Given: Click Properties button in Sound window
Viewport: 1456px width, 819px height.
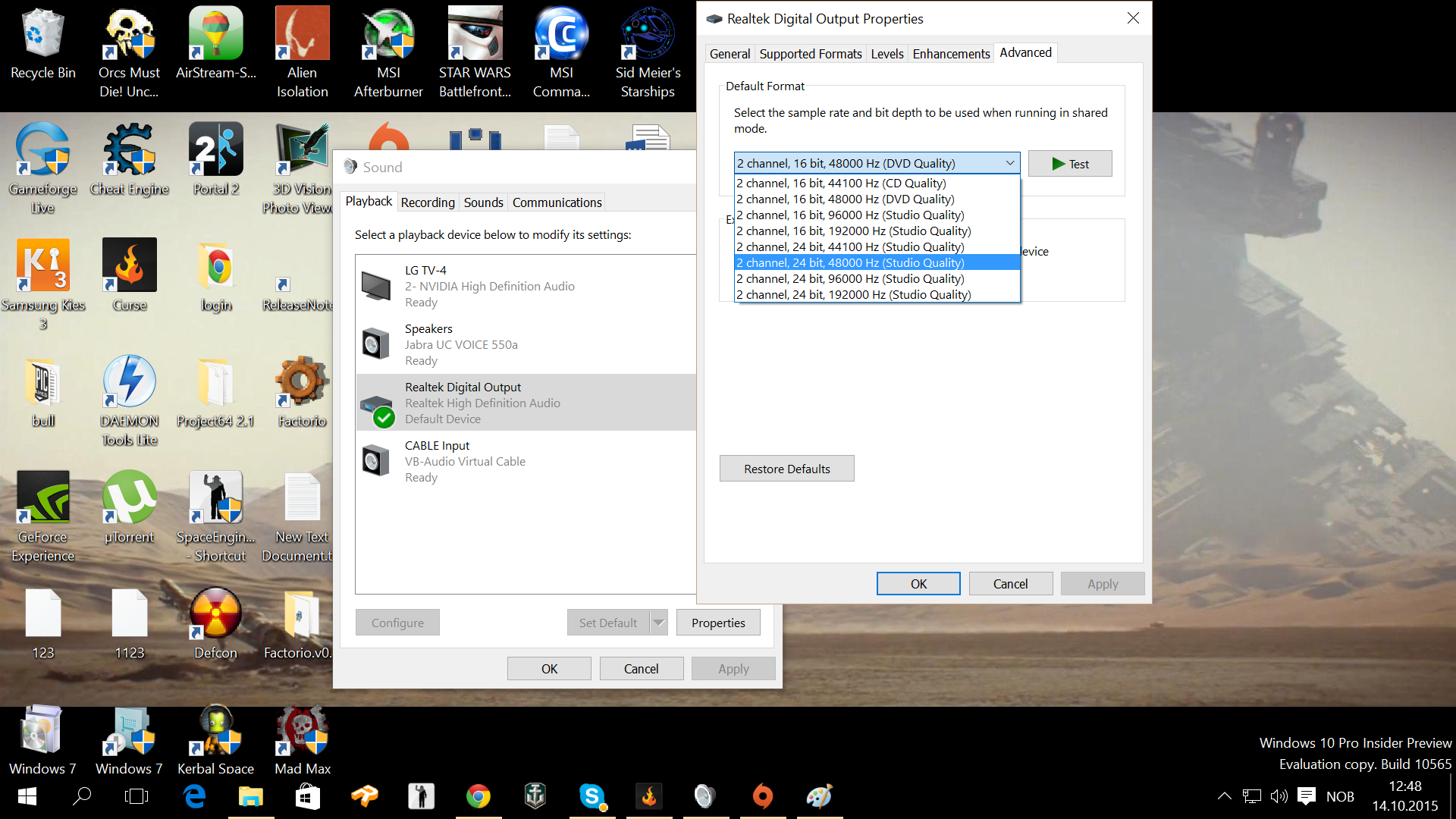Looking at the screenshot, I should [718, 623].
